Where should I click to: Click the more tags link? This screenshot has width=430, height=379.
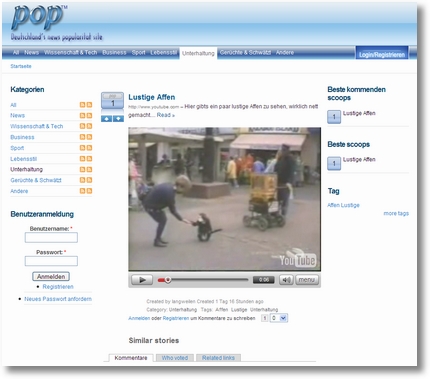click(396, 213)
